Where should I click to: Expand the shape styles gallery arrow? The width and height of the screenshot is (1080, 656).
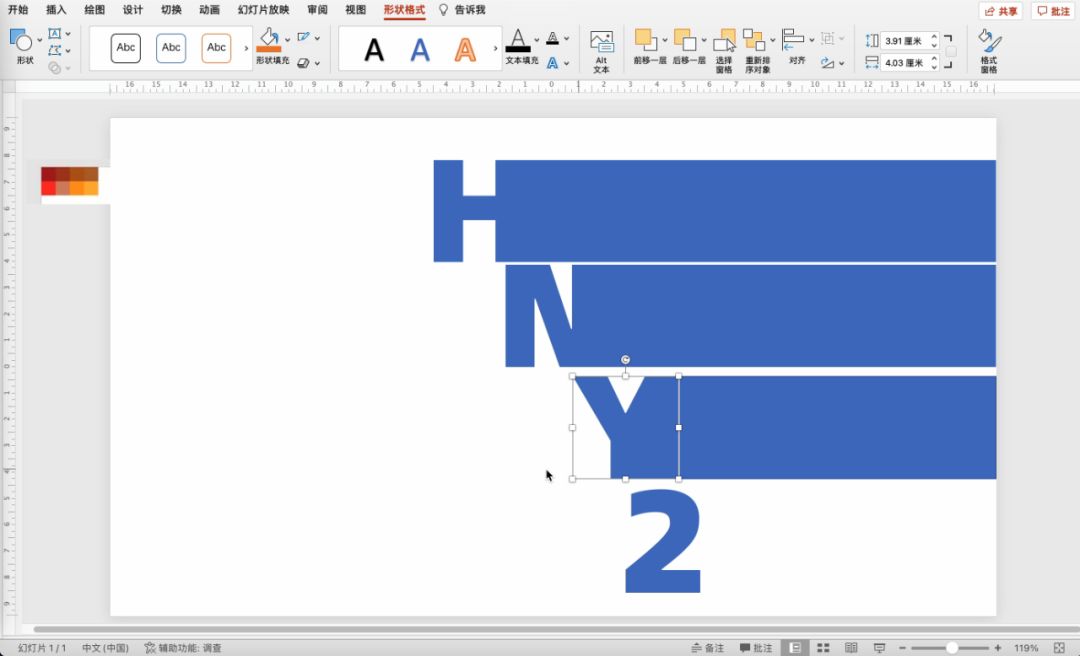tap(246, 48)
